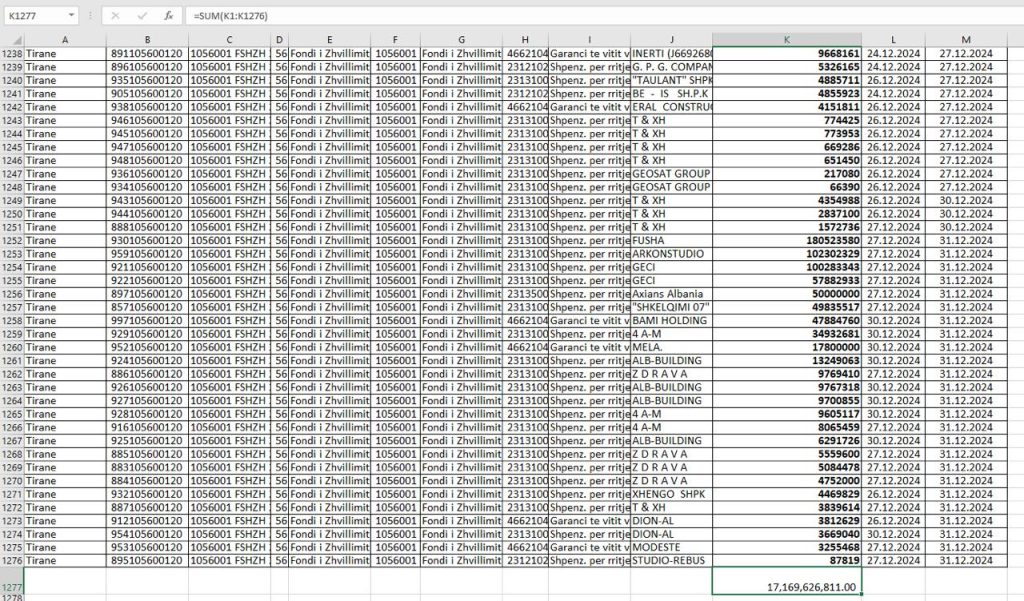Click cell with amount 102302329
The width and height of the screenshot is (1024, 601).
786,253
